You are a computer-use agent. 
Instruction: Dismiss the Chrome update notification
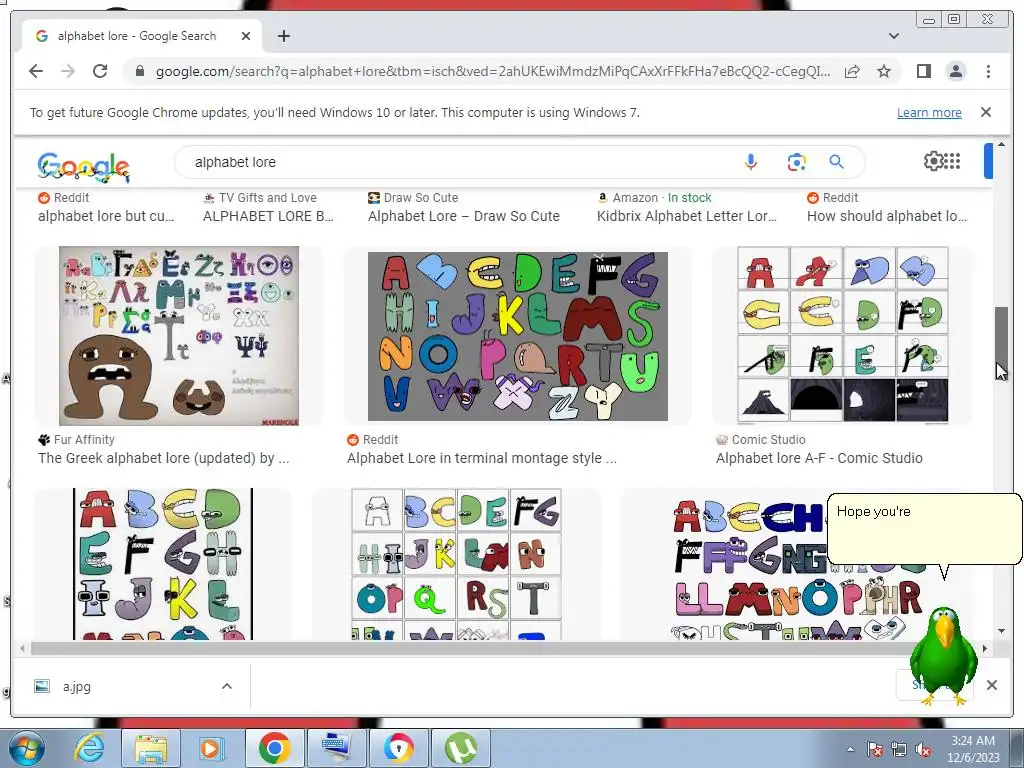[x=985, y=112]
